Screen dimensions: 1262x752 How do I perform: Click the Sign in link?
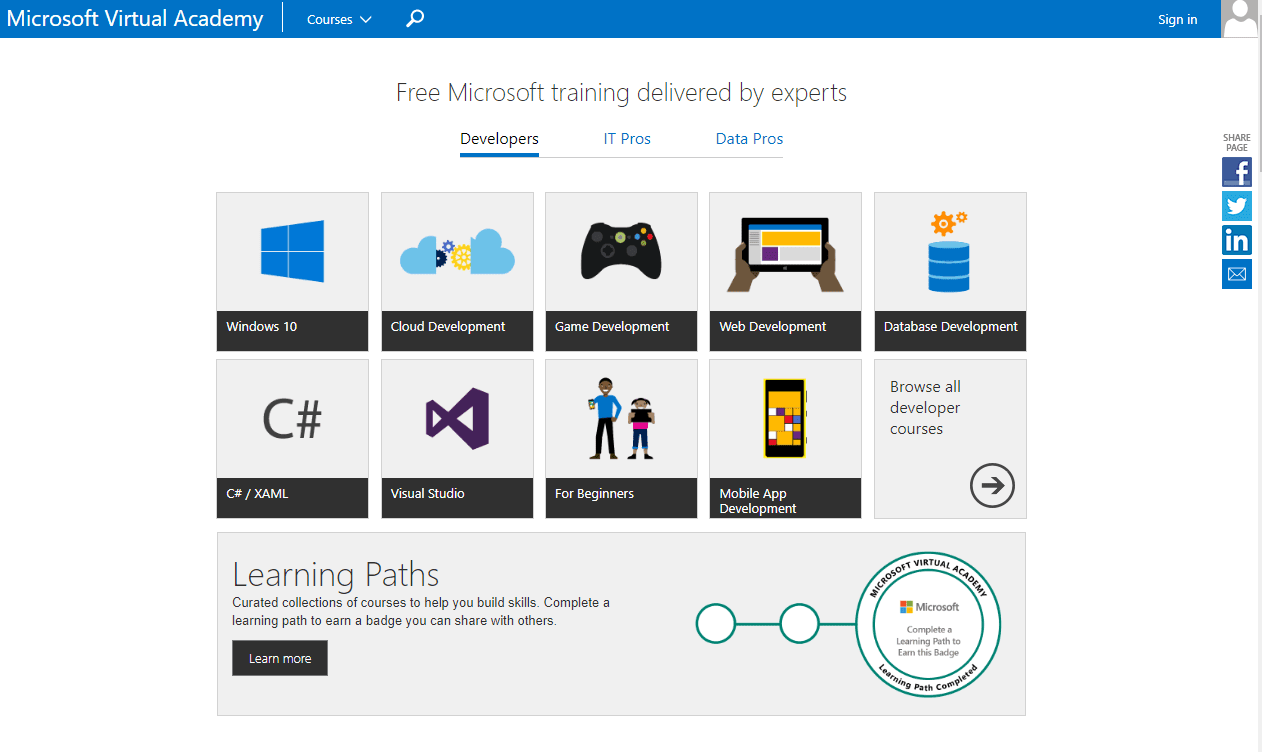click(1177, 19)
